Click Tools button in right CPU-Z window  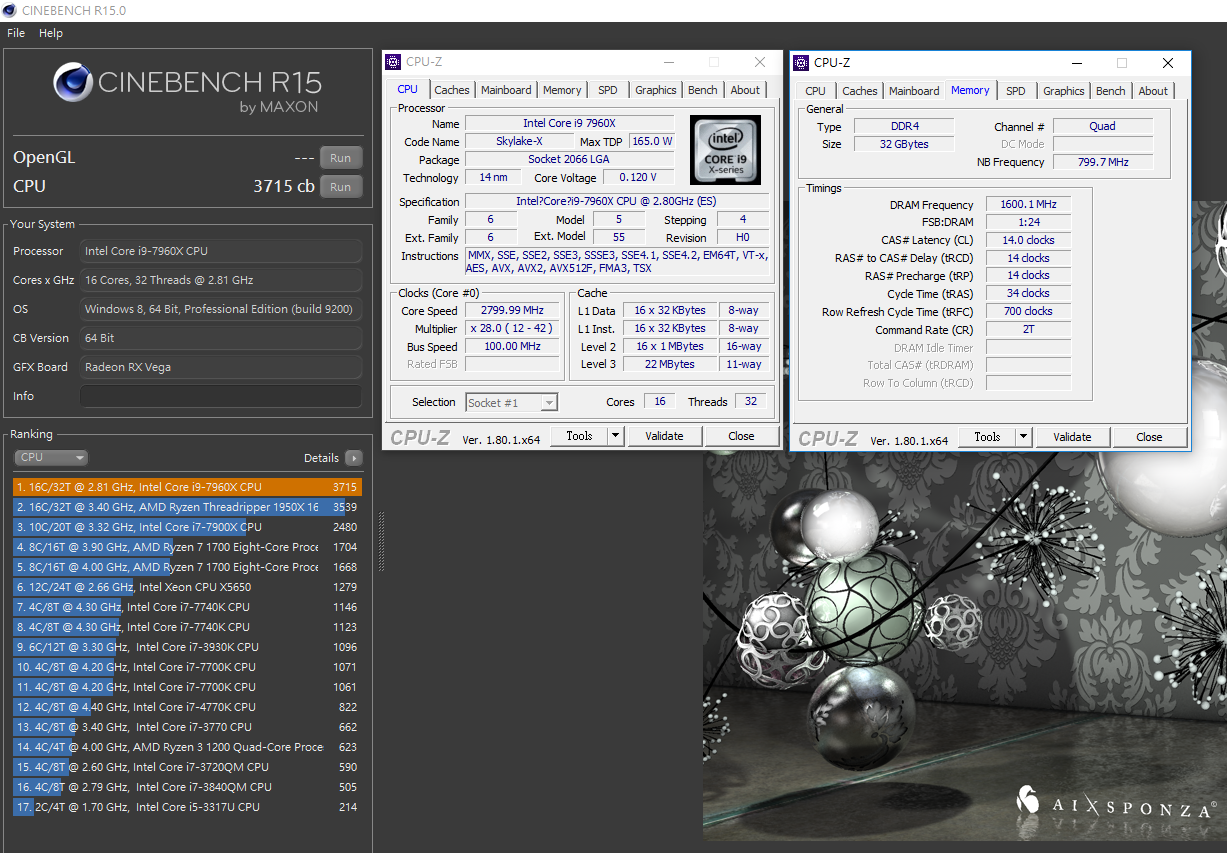[x=987, y=437]
